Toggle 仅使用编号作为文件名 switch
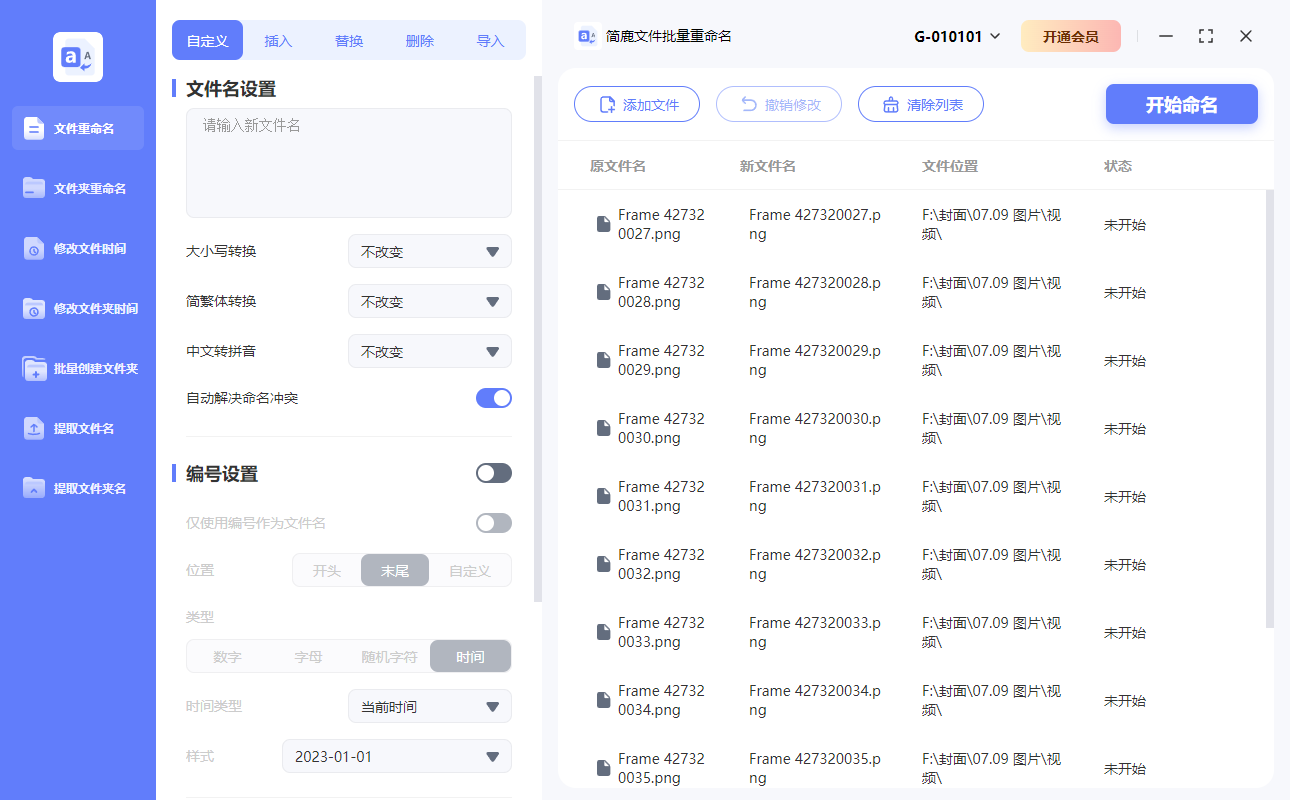 494,523
